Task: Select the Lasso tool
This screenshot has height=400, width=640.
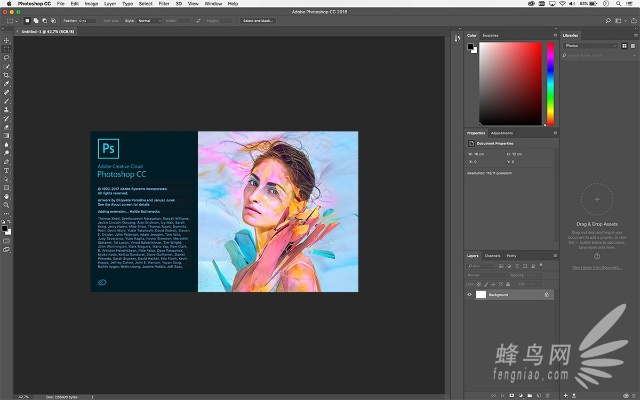Action: 6,58
